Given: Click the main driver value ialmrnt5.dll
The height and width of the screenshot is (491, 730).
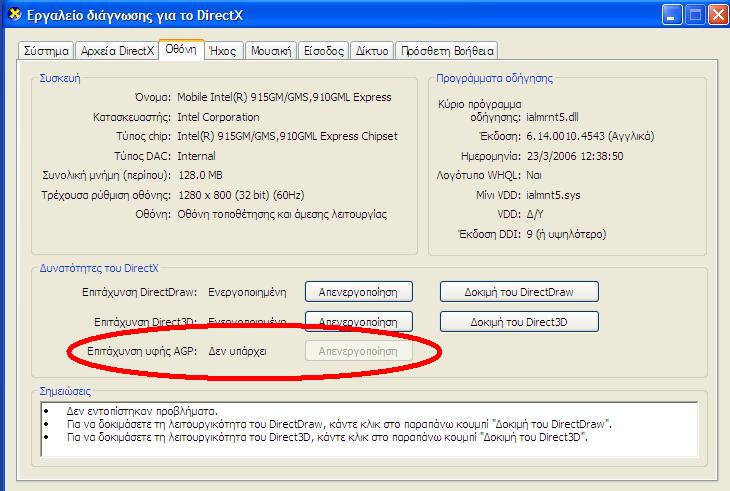Looking at the screenshot, I should 553,117.
